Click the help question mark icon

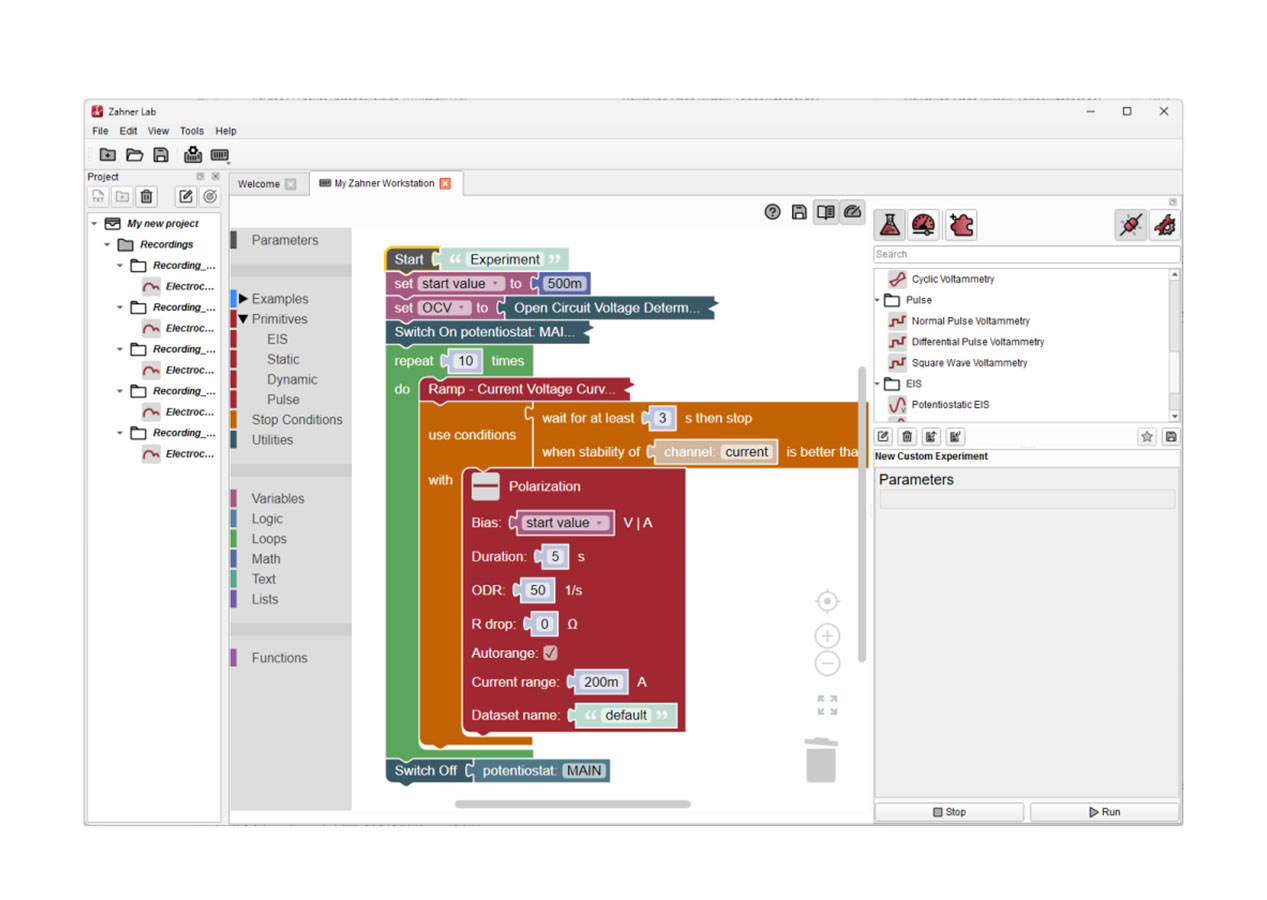[772, 212]
